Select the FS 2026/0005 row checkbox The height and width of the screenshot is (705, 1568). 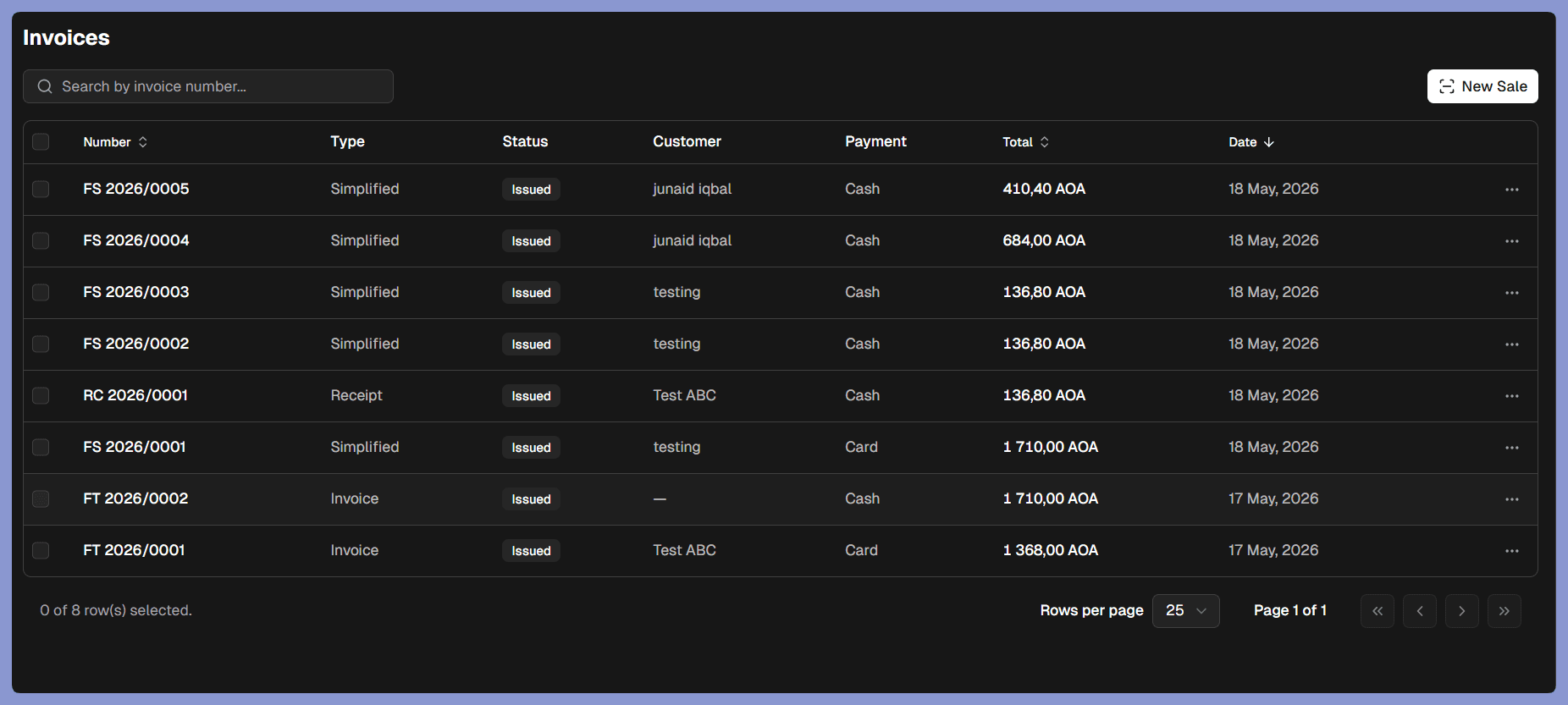tap(41, 189)
